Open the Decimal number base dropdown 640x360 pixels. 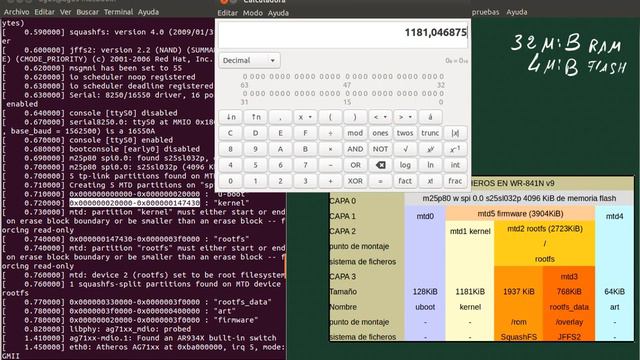pyautogui.click(x=249, y=60)
